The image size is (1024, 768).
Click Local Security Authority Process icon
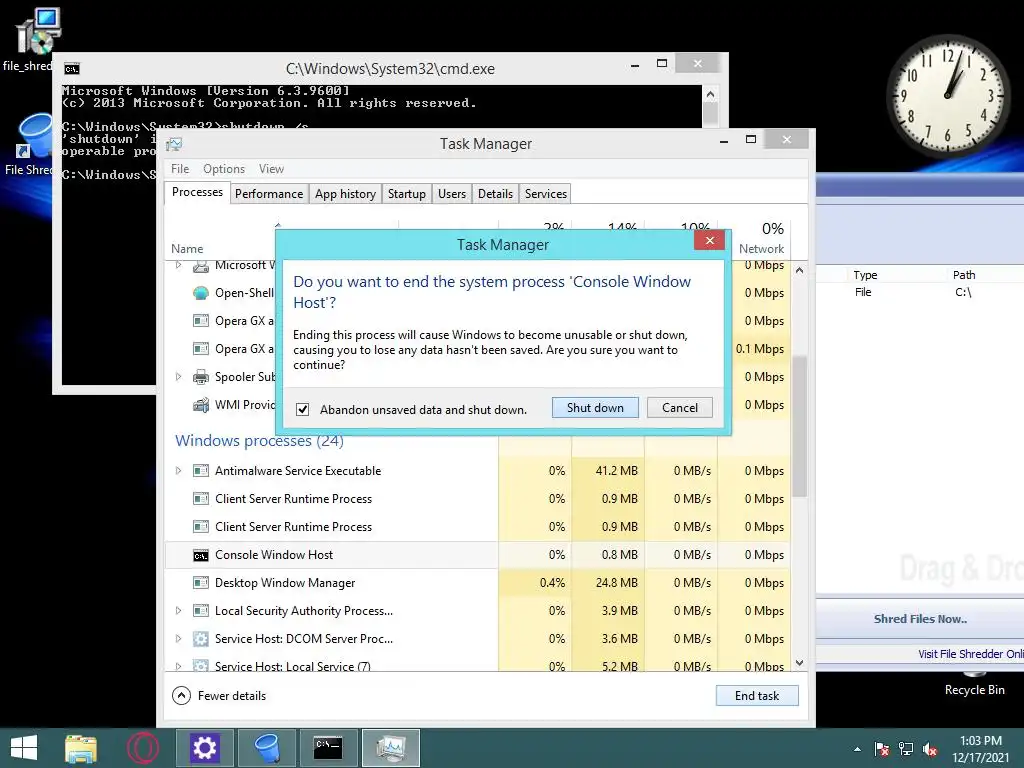click(x=200, y=611)
